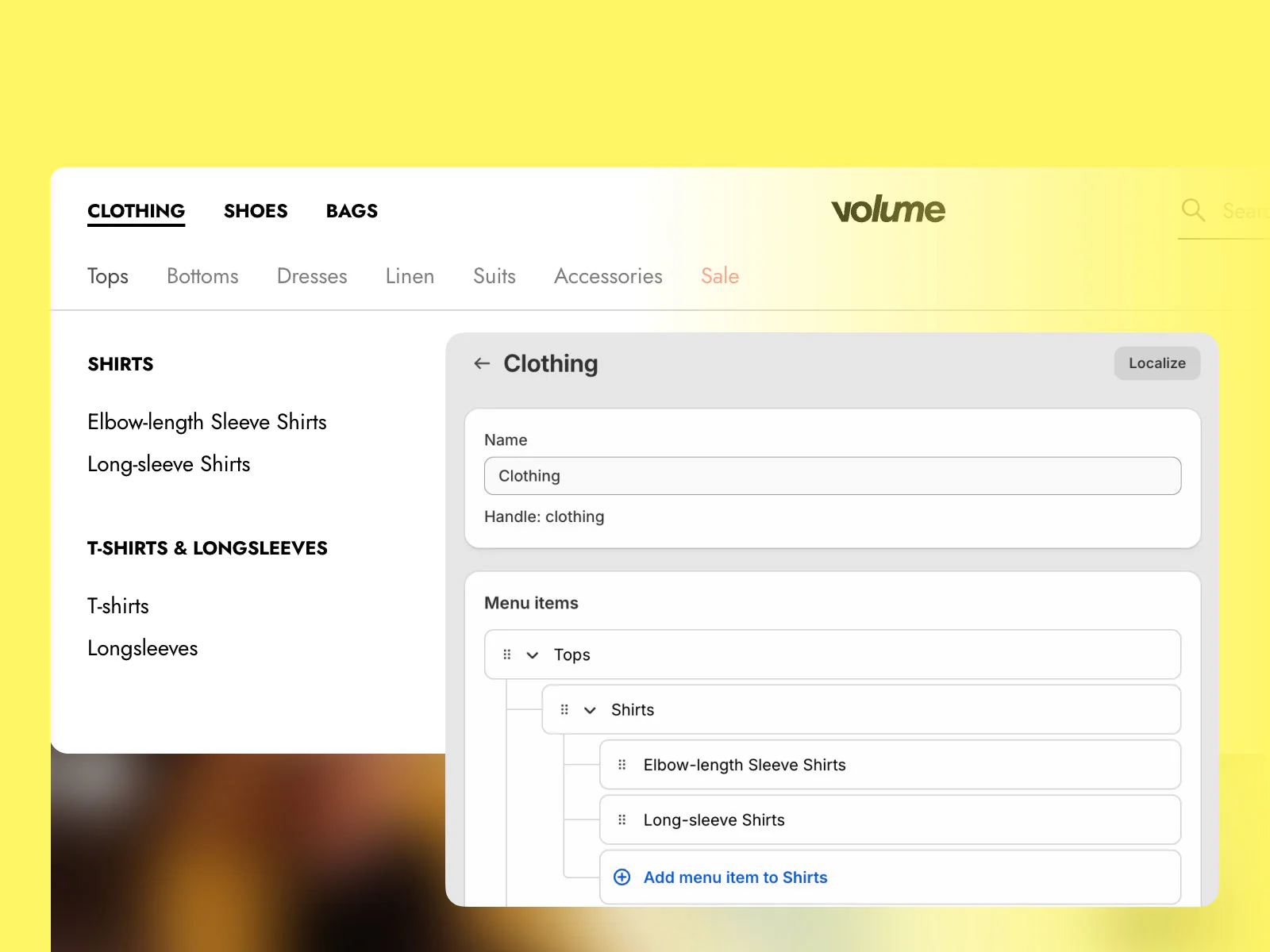Select the Elbow-length Sleeve Shirts menu item row

pos(890,765)
